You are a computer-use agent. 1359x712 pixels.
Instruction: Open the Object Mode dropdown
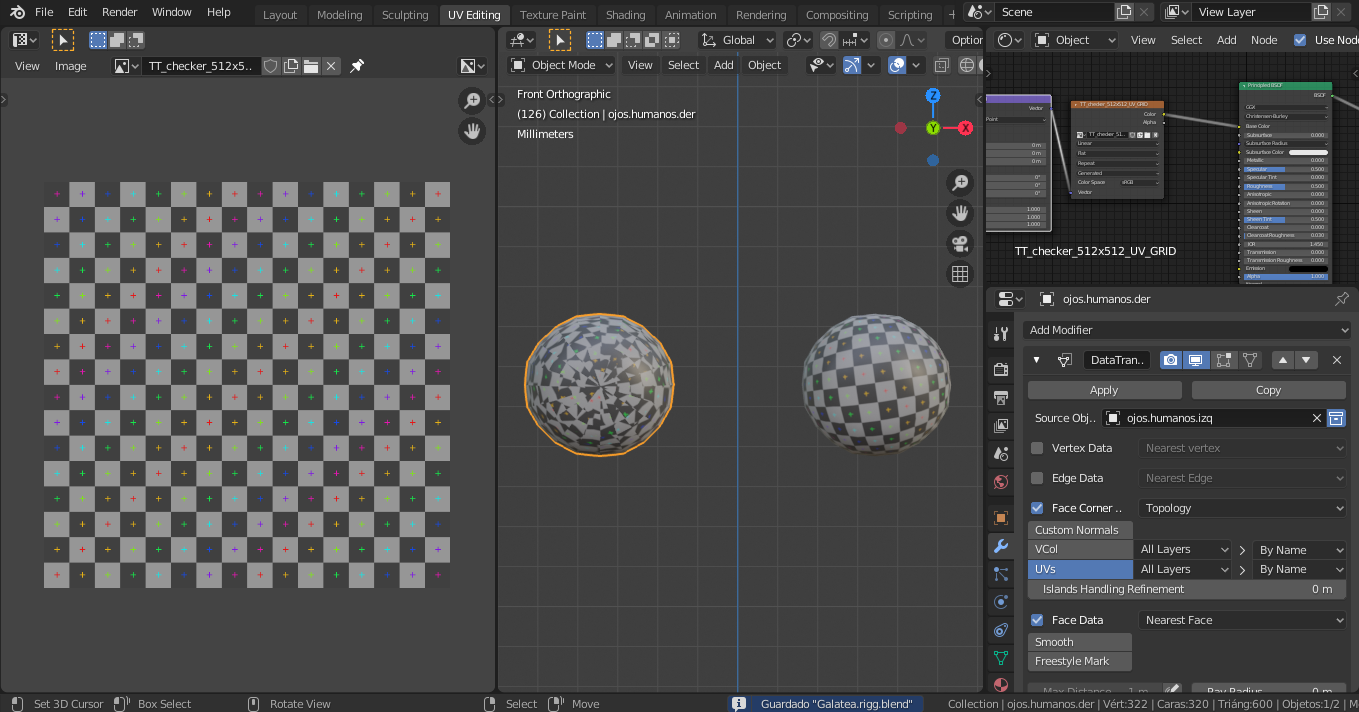(562, 65)
